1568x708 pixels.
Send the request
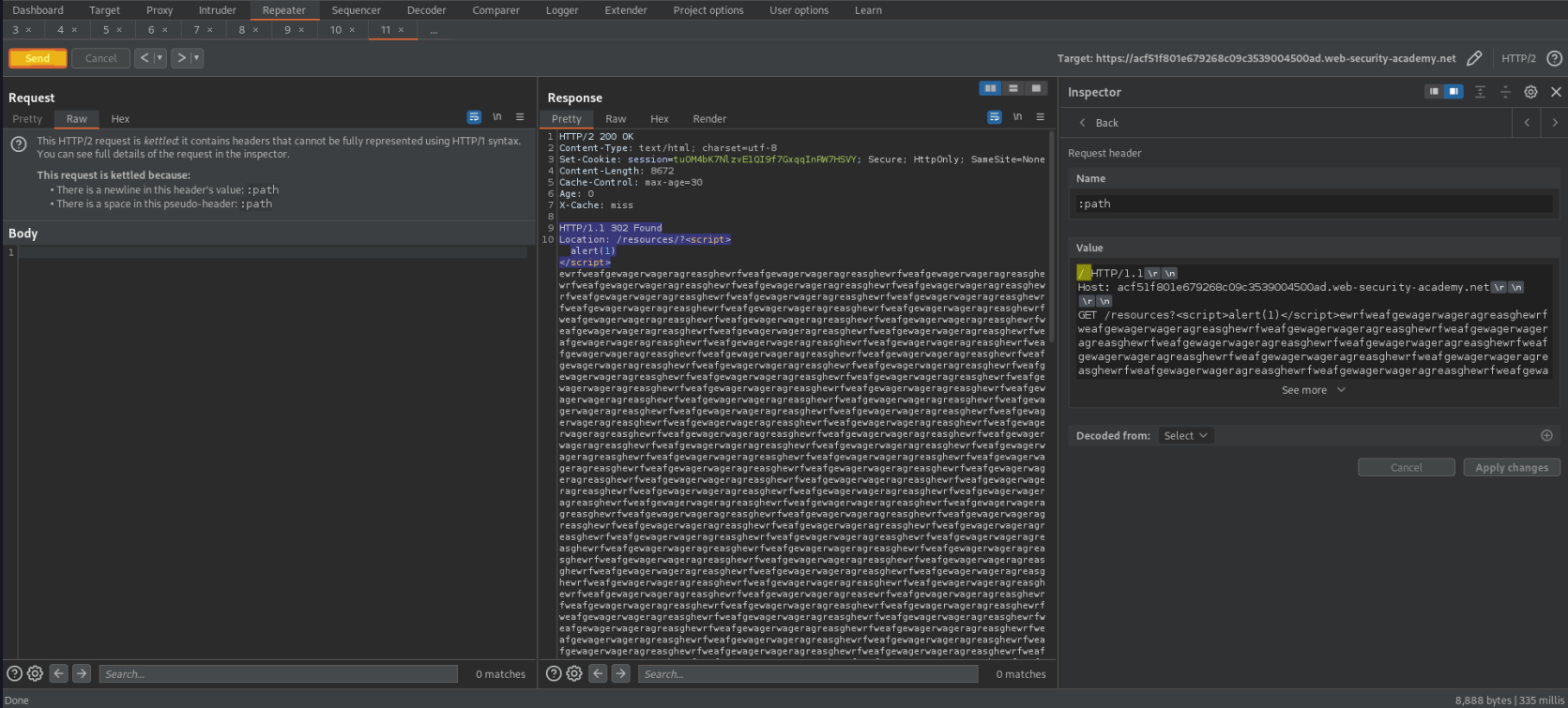(38, 58)
